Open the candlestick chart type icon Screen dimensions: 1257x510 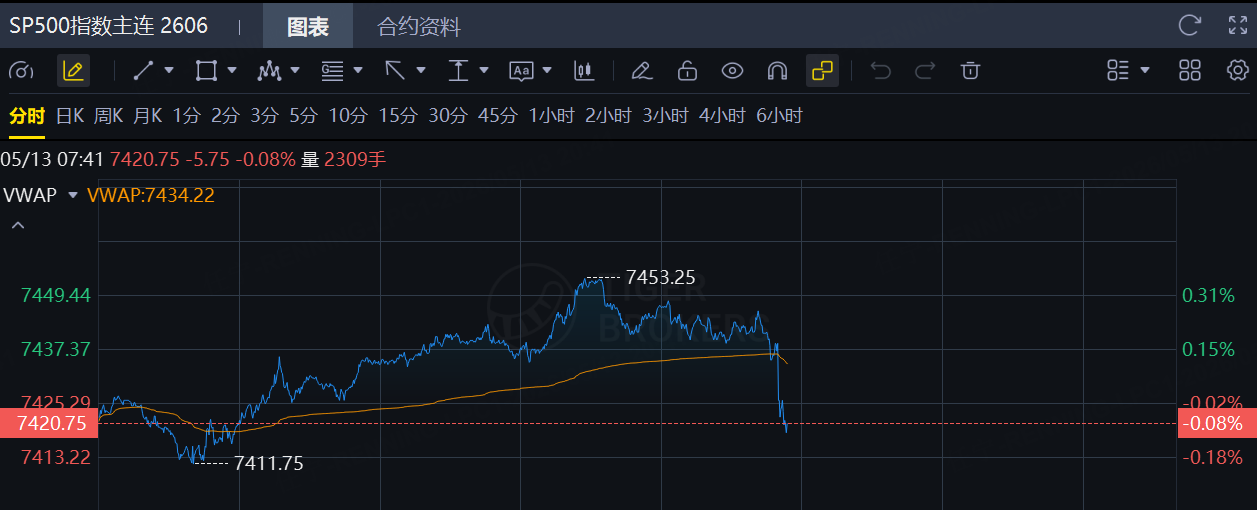click(584, 70)
